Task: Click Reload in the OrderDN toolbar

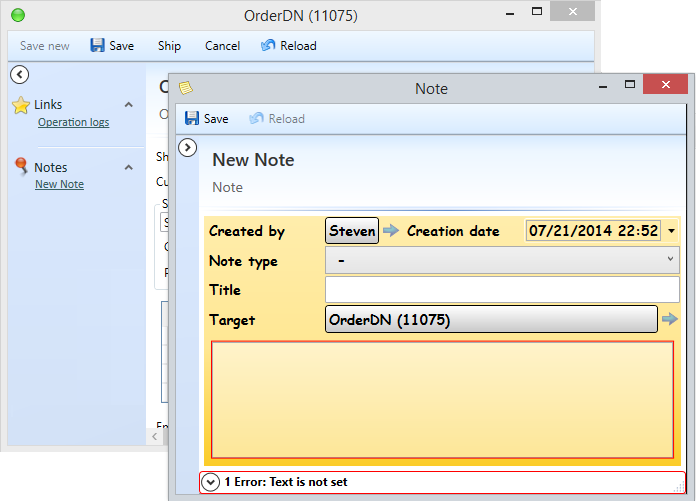Action: [288, 46]
